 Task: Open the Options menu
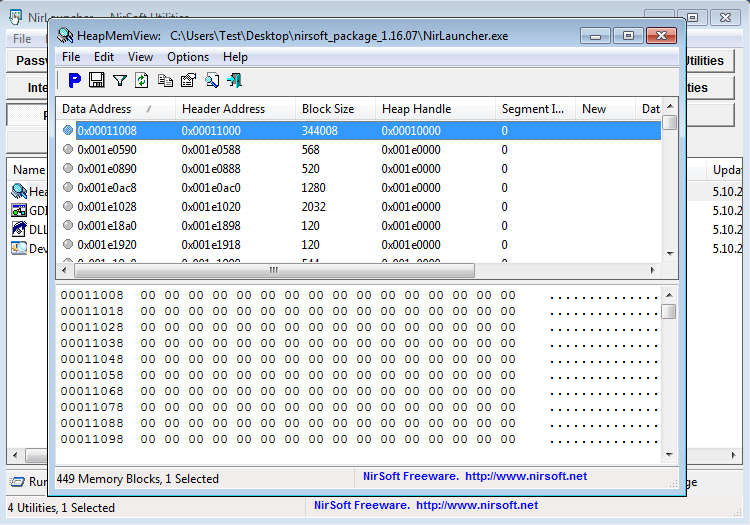coord(188,57)
